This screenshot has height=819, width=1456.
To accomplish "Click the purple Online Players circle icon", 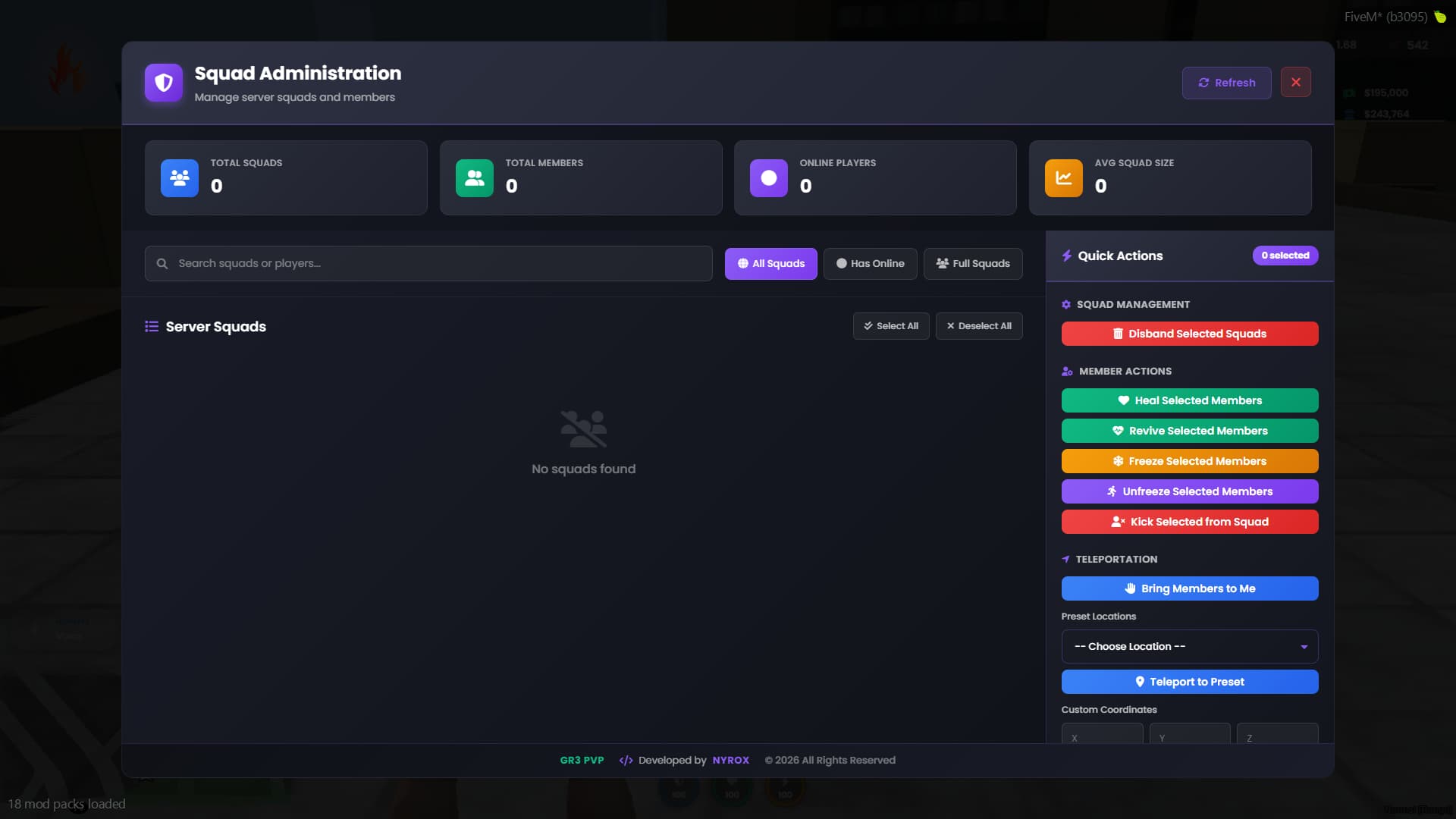I will (769, 178).
